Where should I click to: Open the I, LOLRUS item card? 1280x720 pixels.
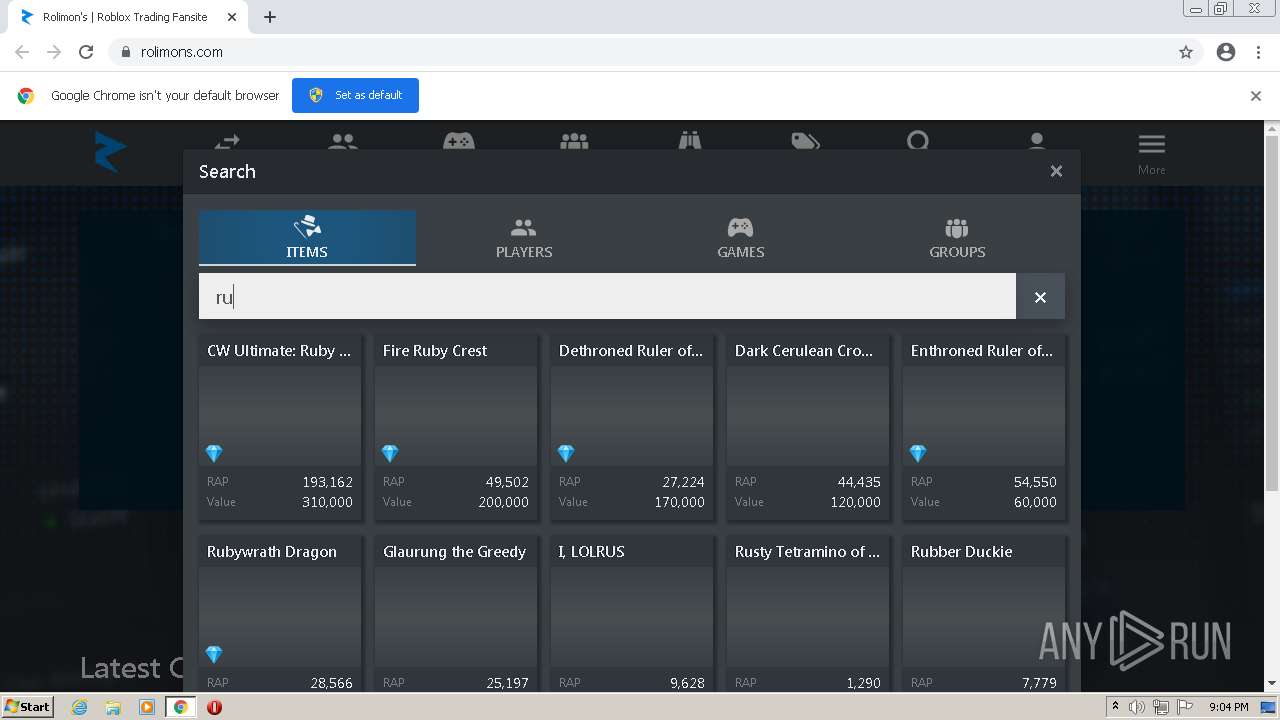pos(632,614)
